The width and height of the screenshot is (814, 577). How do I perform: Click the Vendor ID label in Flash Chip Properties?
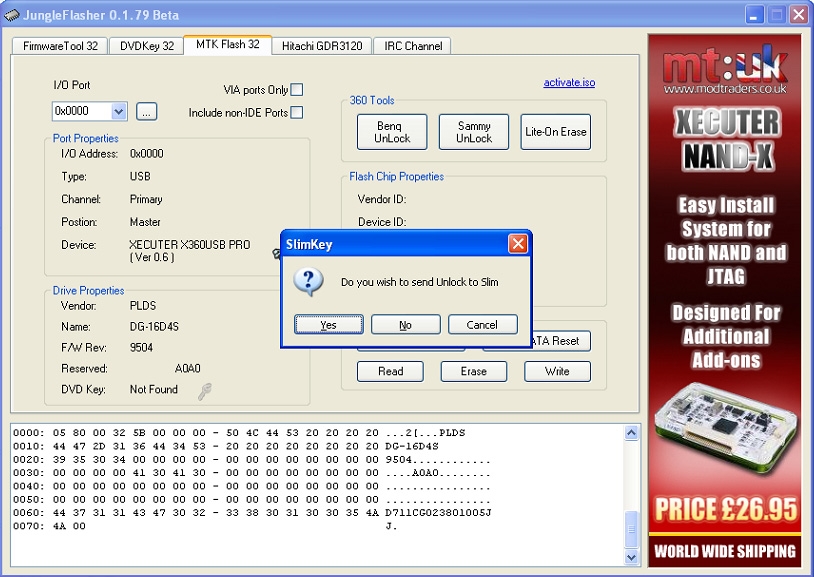382,199
